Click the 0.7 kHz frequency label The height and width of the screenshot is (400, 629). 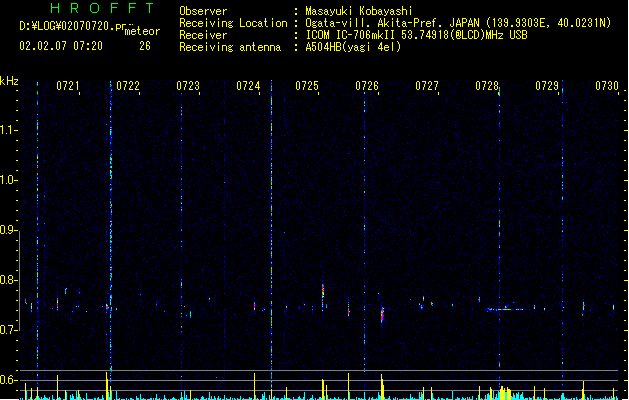[8, 330]
